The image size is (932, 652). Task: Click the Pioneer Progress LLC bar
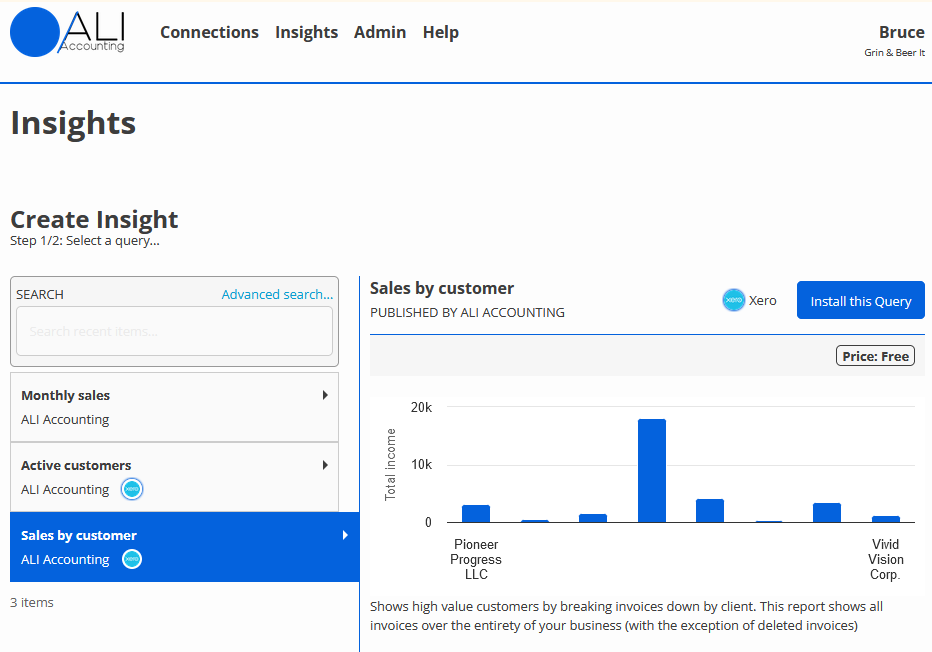(476, 513)
